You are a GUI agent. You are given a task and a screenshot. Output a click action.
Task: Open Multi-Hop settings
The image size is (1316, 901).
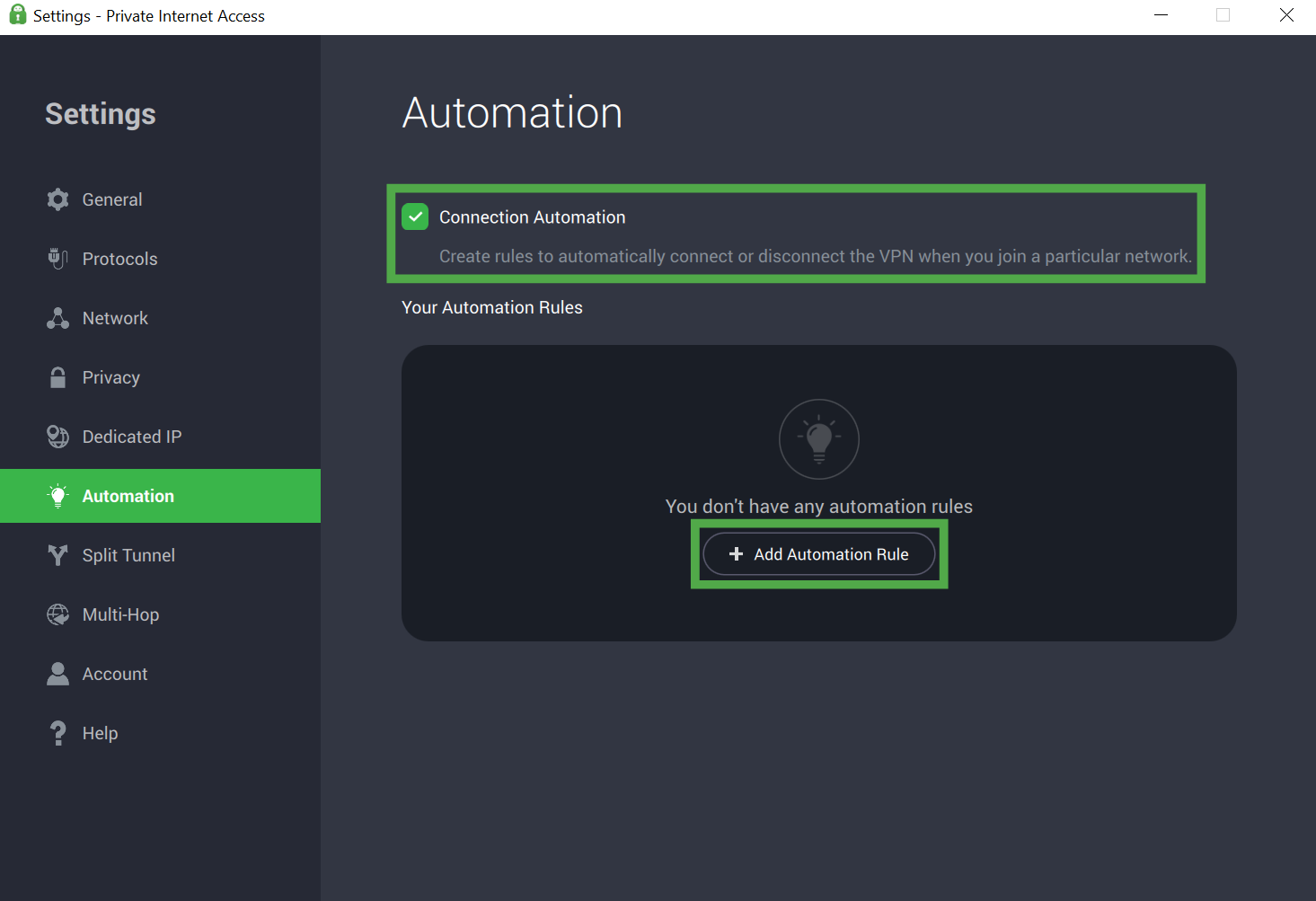(x=160, y=614)
